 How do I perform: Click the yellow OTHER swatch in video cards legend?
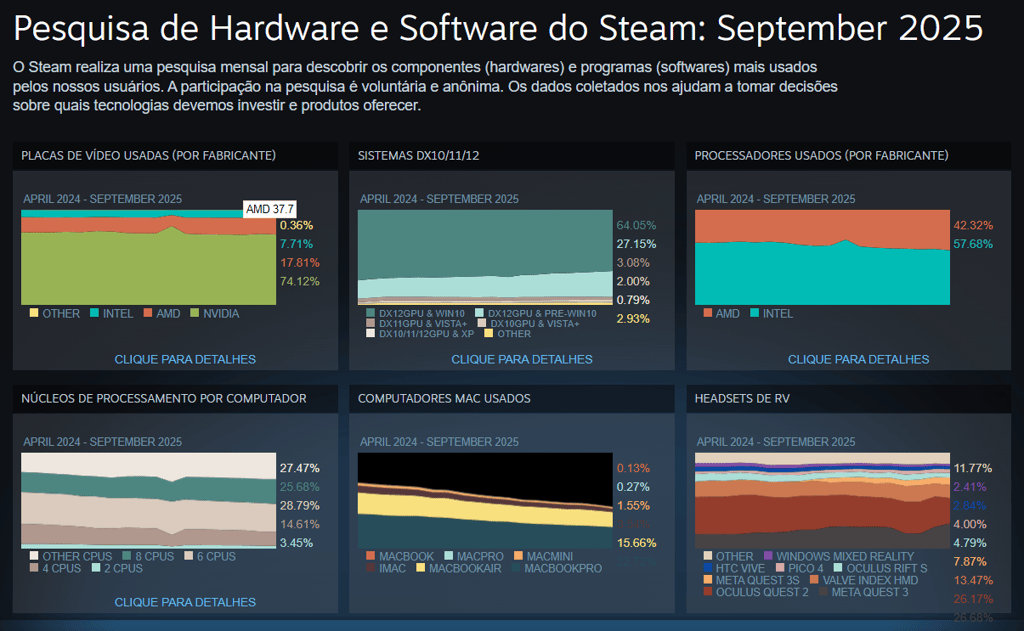(34, 313)
